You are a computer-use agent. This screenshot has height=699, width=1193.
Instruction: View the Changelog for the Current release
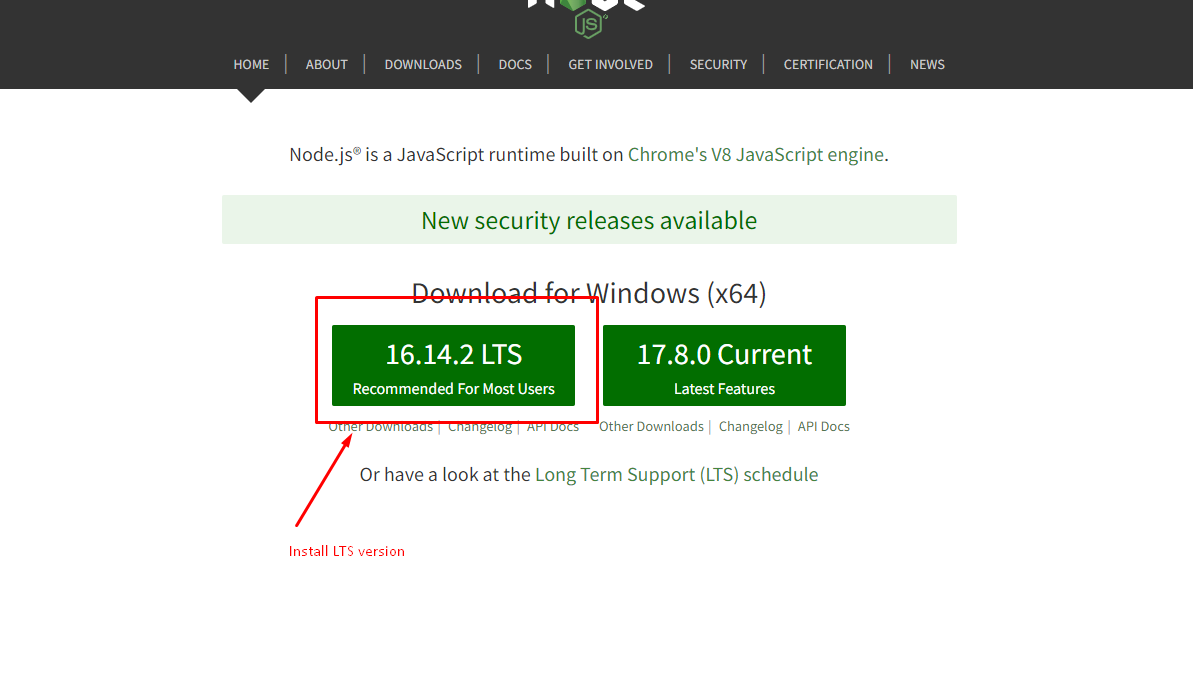point(750,427)
